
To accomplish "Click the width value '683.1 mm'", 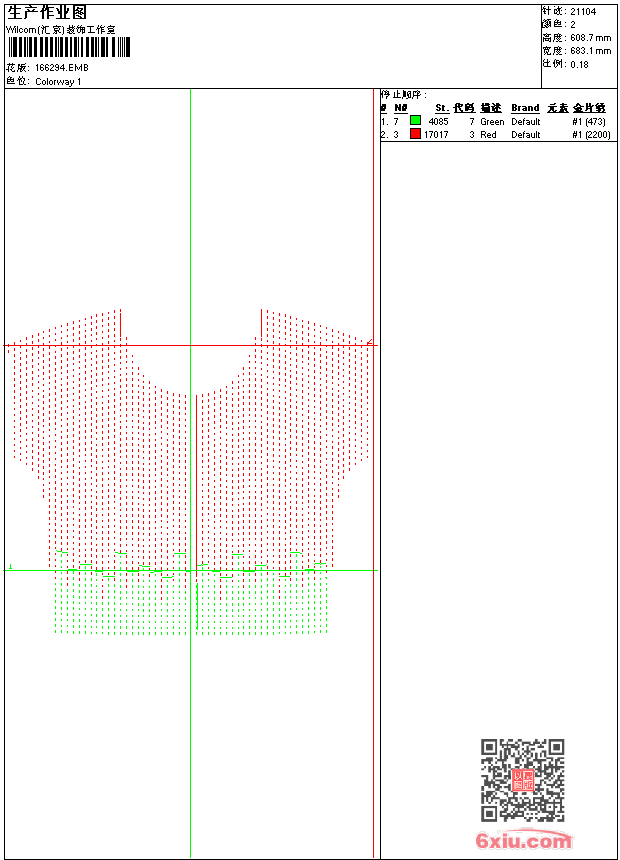I will pyautogui.click(x=590, y=51).
